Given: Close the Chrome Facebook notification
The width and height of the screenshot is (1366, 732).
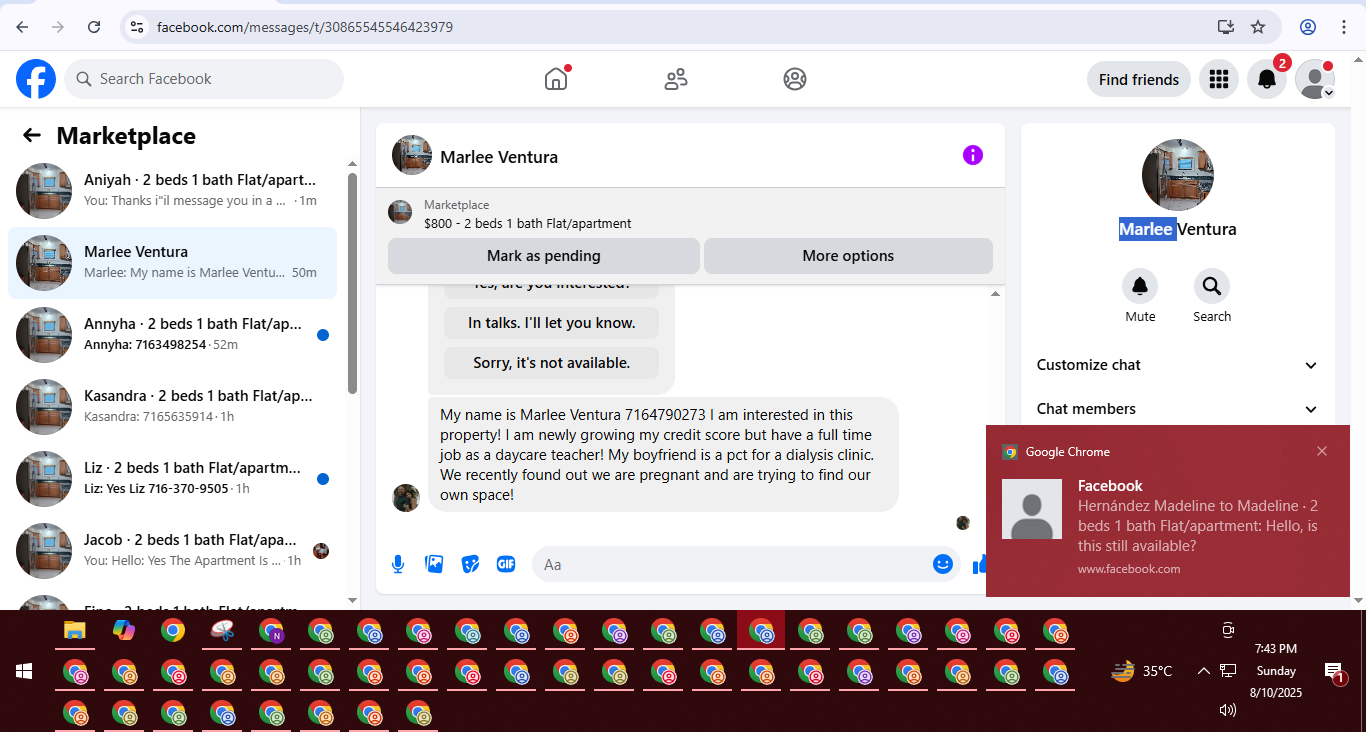Looking at the screenshot, I should click(x=1322, y=451).
